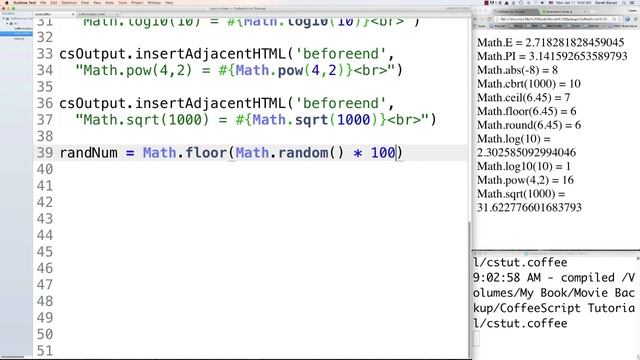This screenshot has height=360, width=640.
Task: Open the File menu
Action: point(43,3)
